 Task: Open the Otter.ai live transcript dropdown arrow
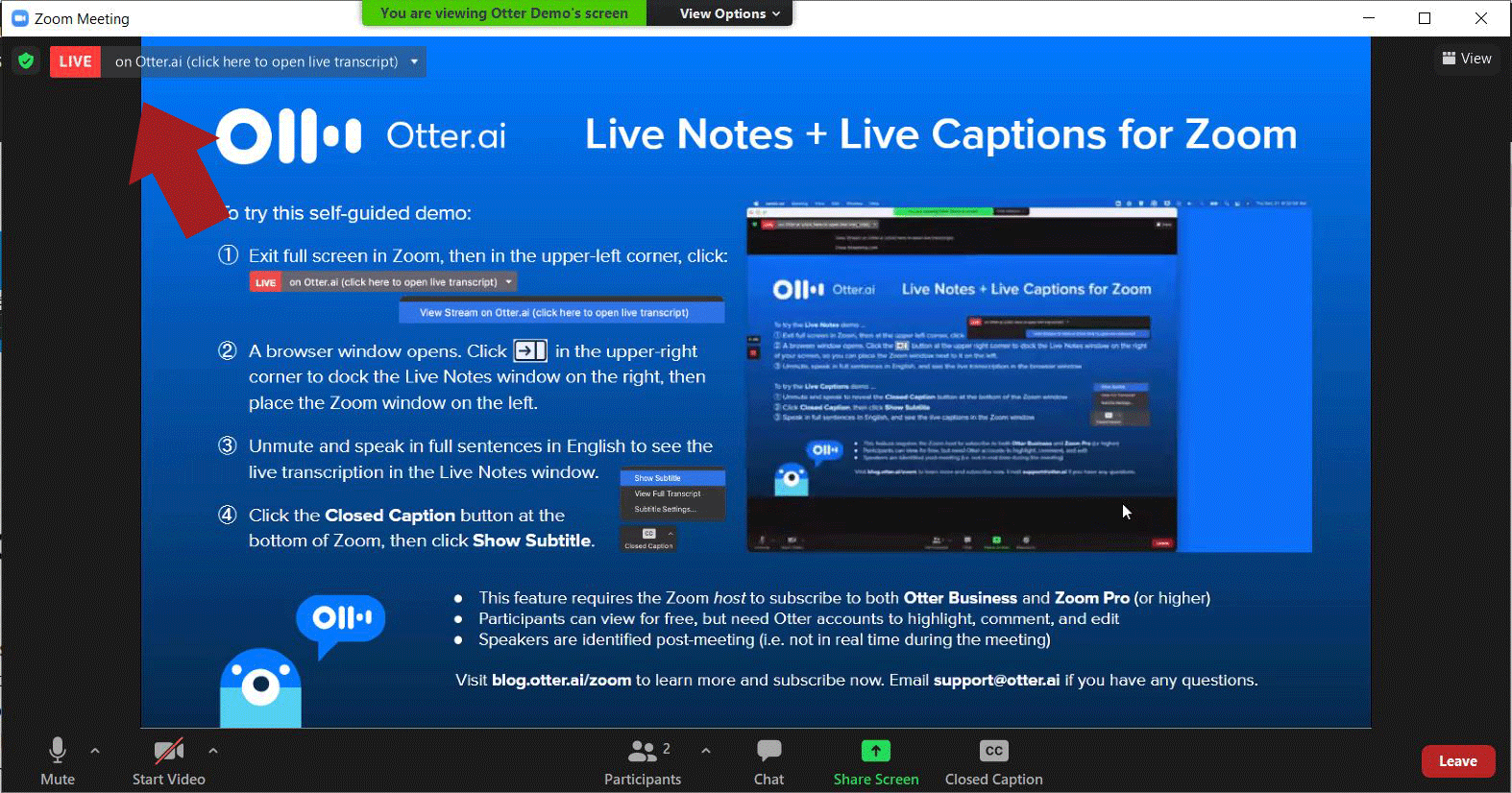coord(414,61)
